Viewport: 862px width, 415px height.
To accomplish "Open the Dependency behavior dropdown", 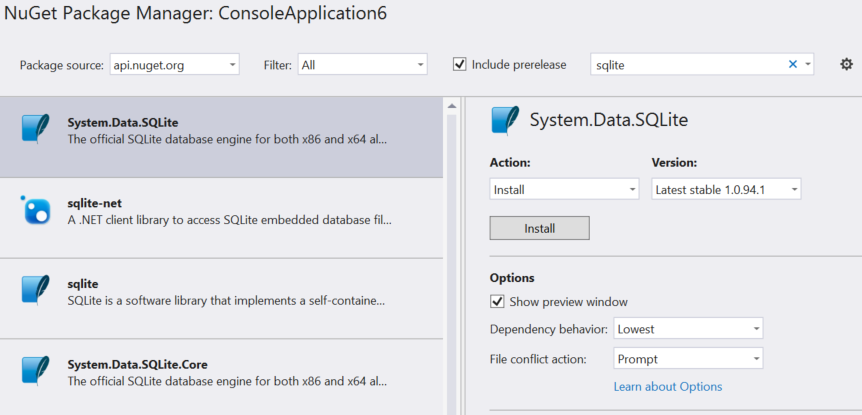I will 688,329.
